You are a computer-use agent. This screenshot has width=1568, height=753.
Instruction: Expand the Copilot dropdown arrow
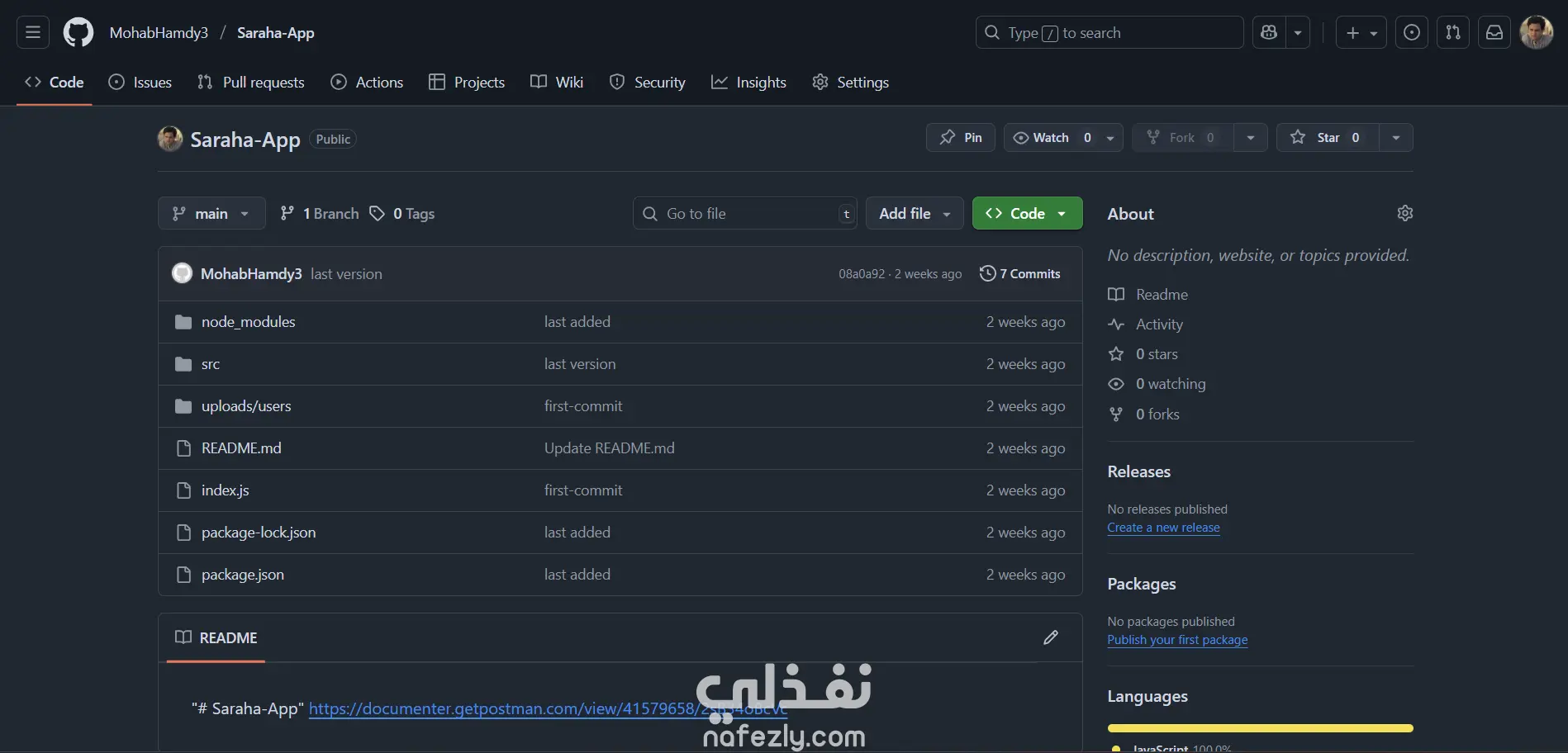point(1298,32)
